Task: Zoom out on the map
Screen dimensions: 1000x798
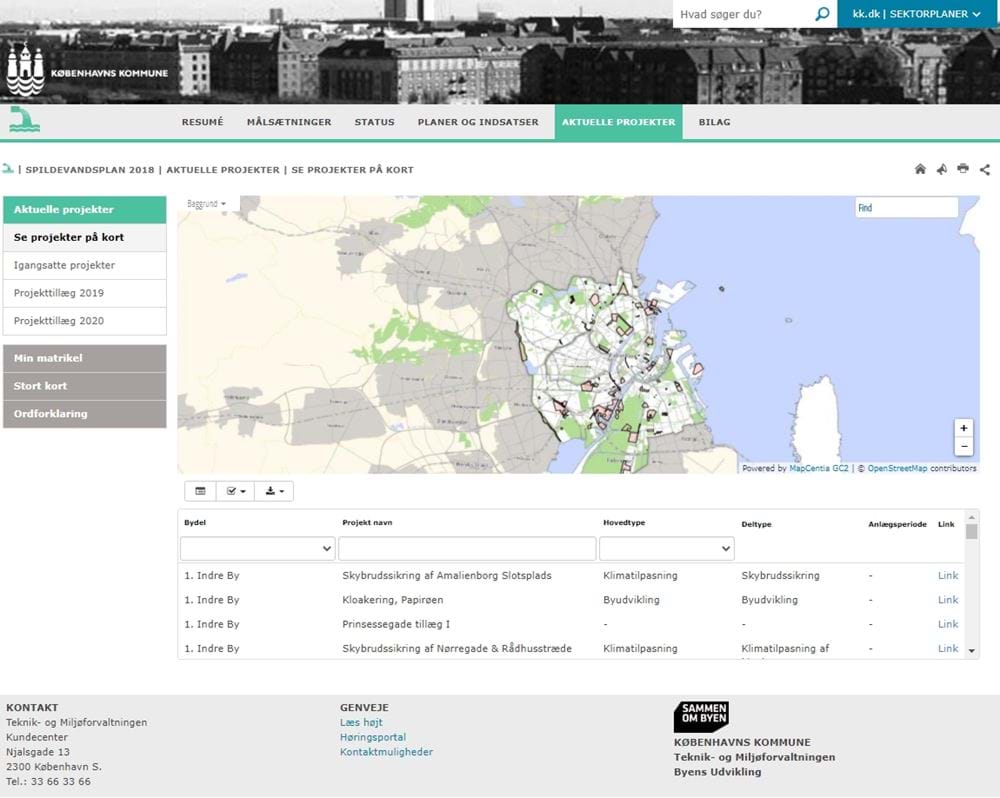Action: tap(963, 446)
